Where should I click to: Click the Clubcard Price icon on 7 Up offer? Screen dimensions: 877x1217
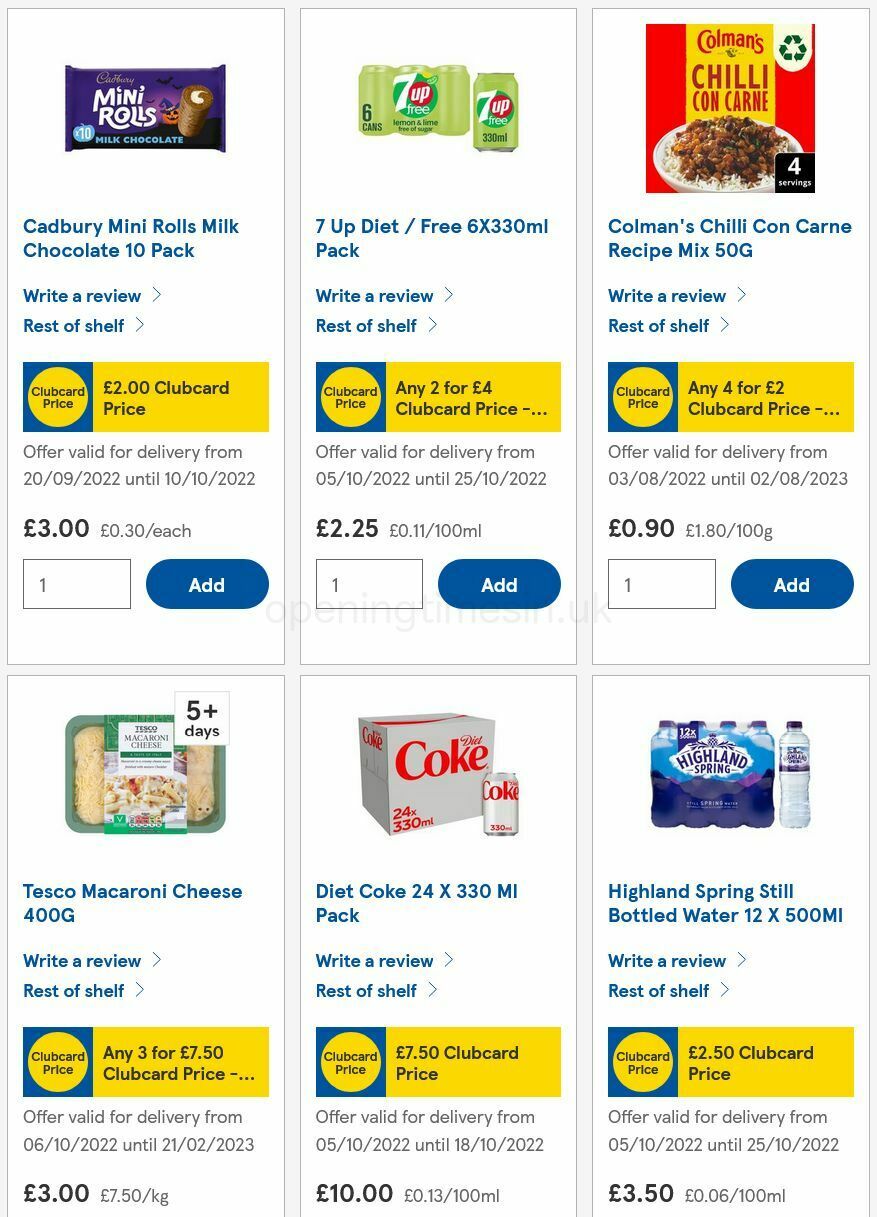[350, 397]
